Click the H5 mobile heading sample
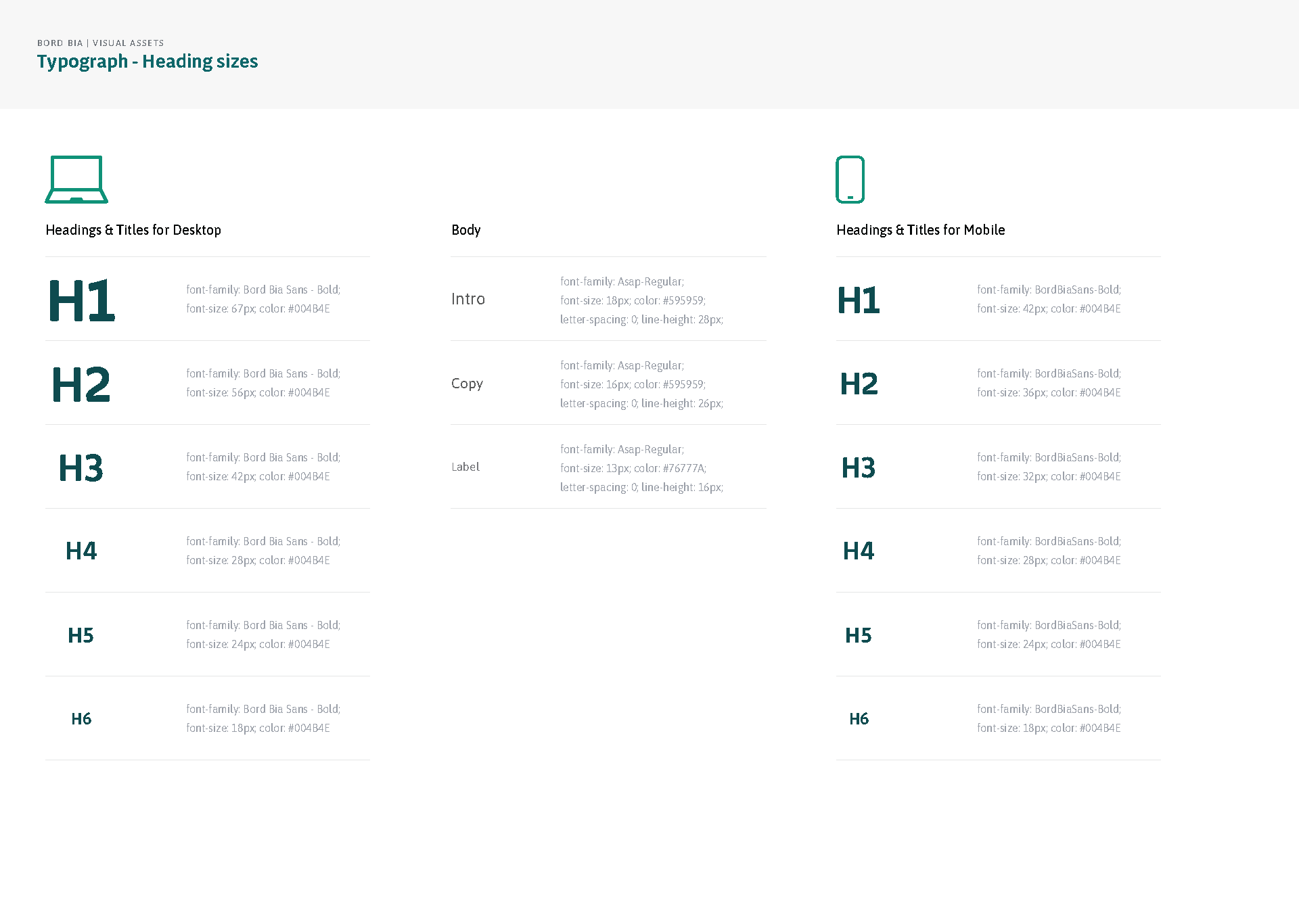Screen dimensions: 1299x924 click(858, 635)
